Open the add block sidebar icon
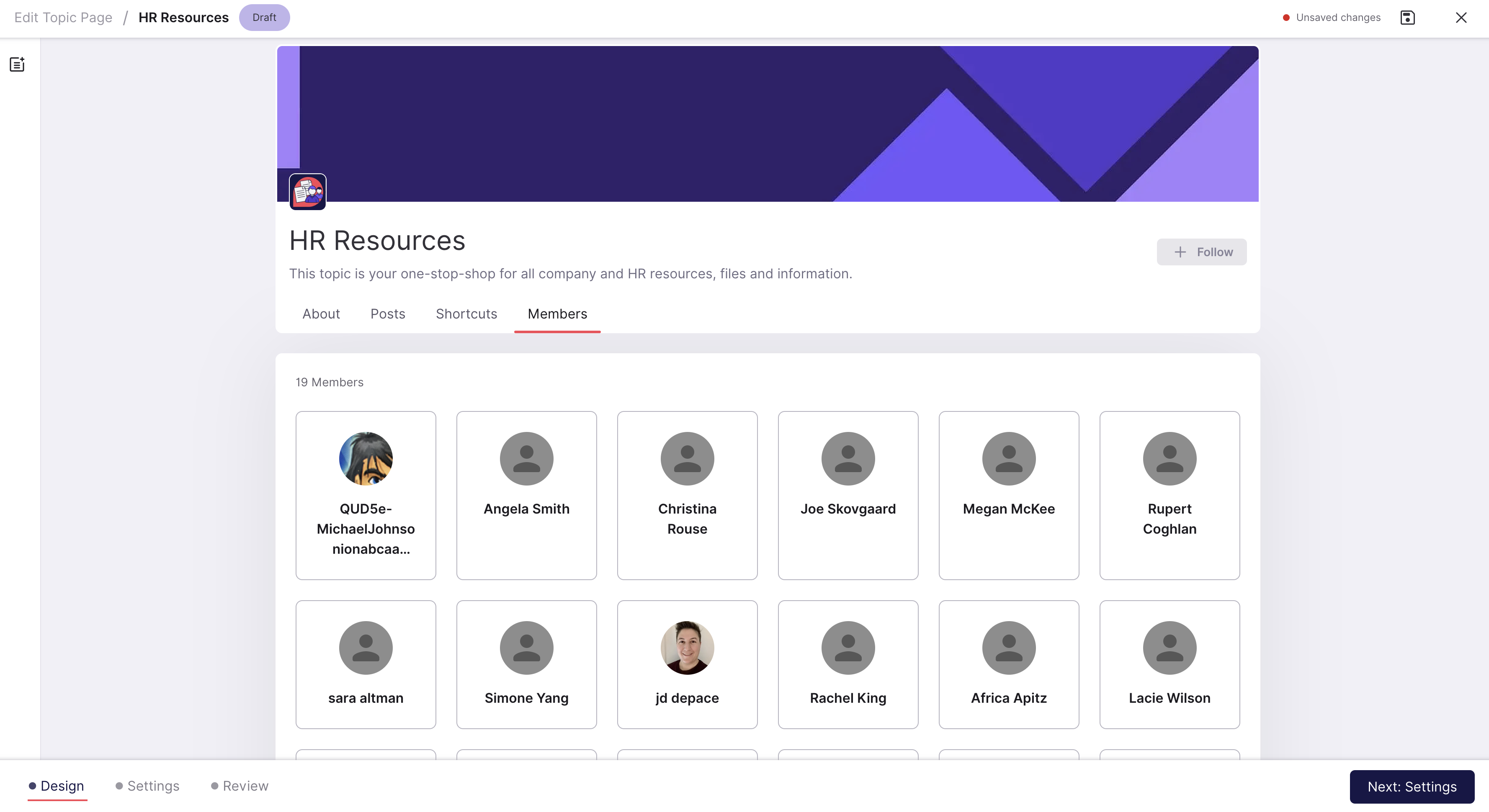The image size is (1489, 812). [17, 64]
